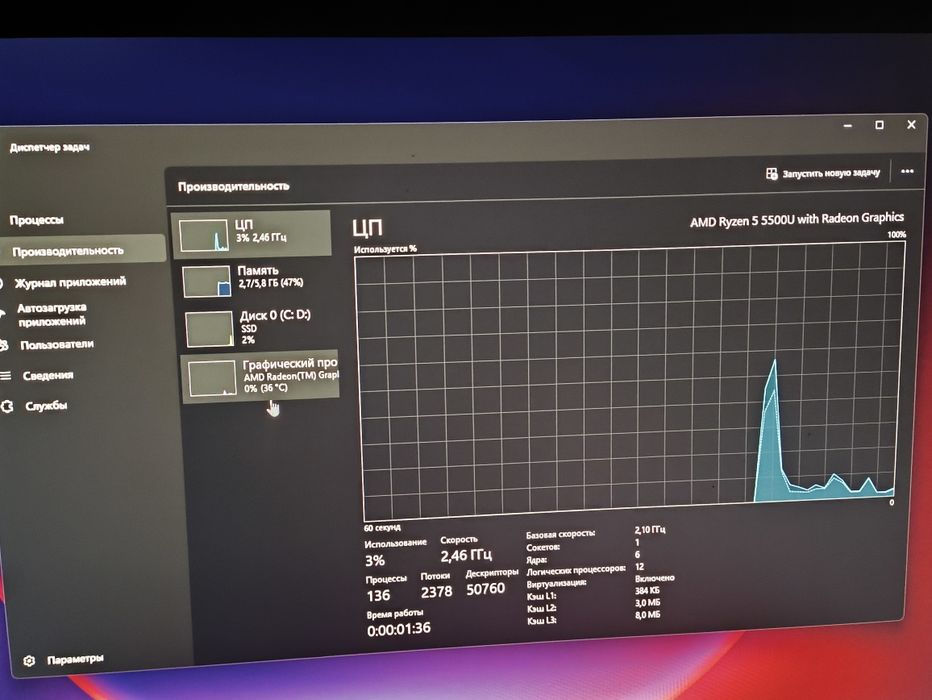The image size is (932, 700).
Task: Open the three-dots more options menu
Action: coord(907,171)
